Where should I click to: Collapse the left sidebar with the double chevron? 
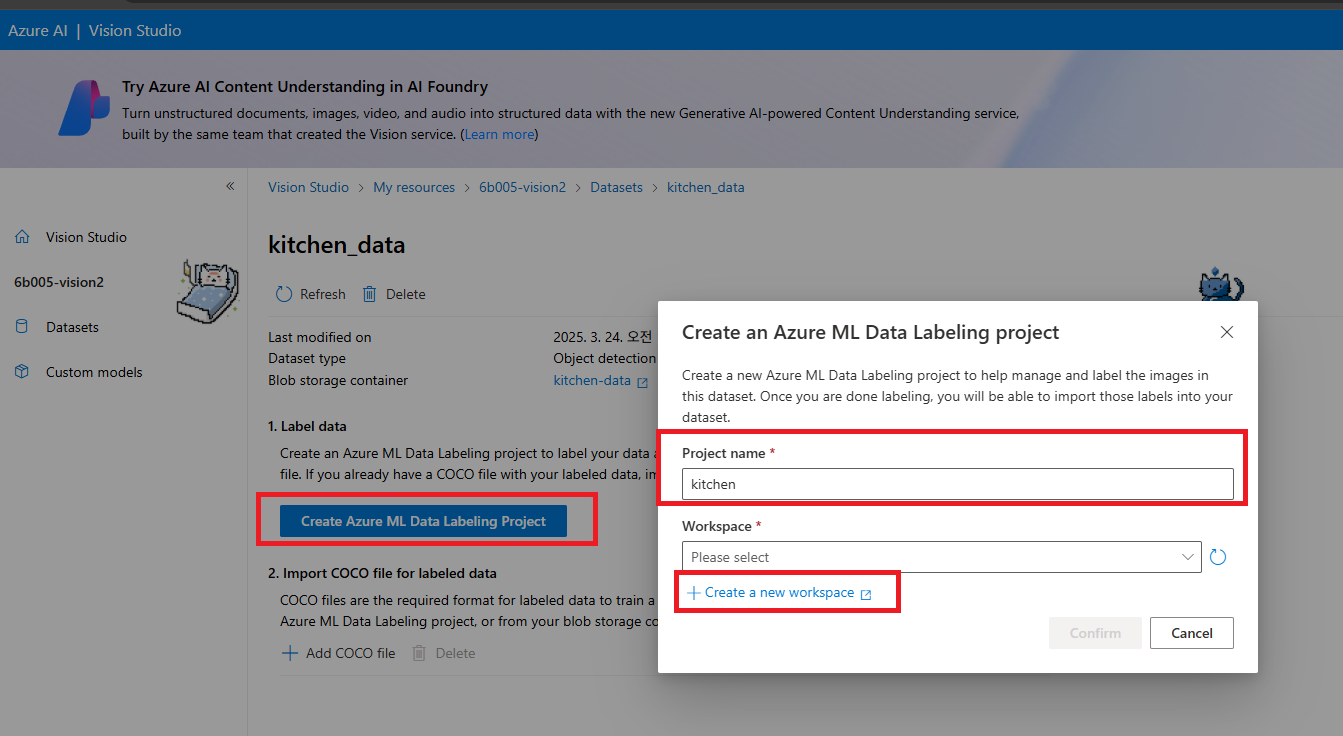[230, 186]
